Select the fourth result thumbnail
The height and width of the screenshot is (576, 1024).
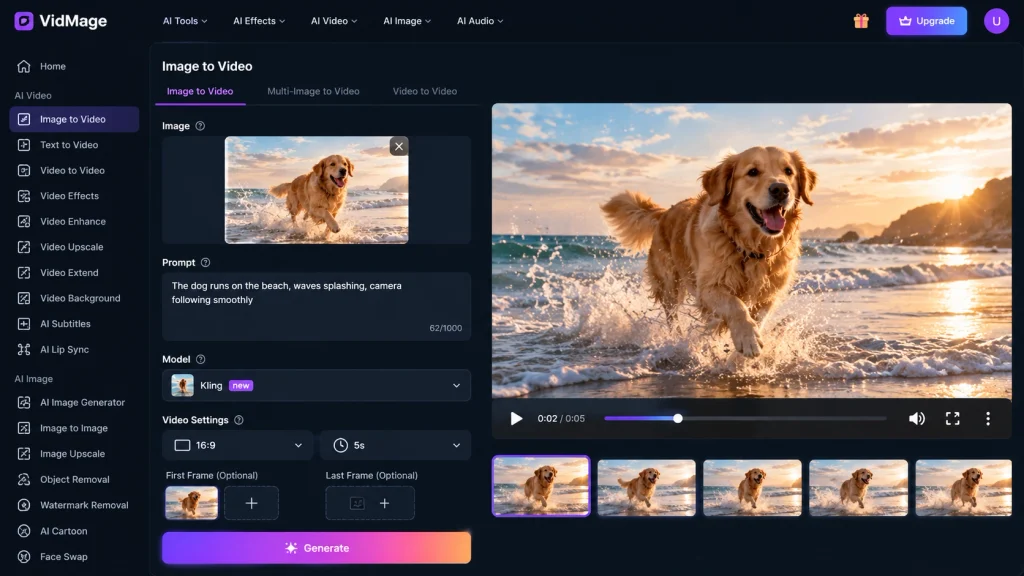coord(858,488)
